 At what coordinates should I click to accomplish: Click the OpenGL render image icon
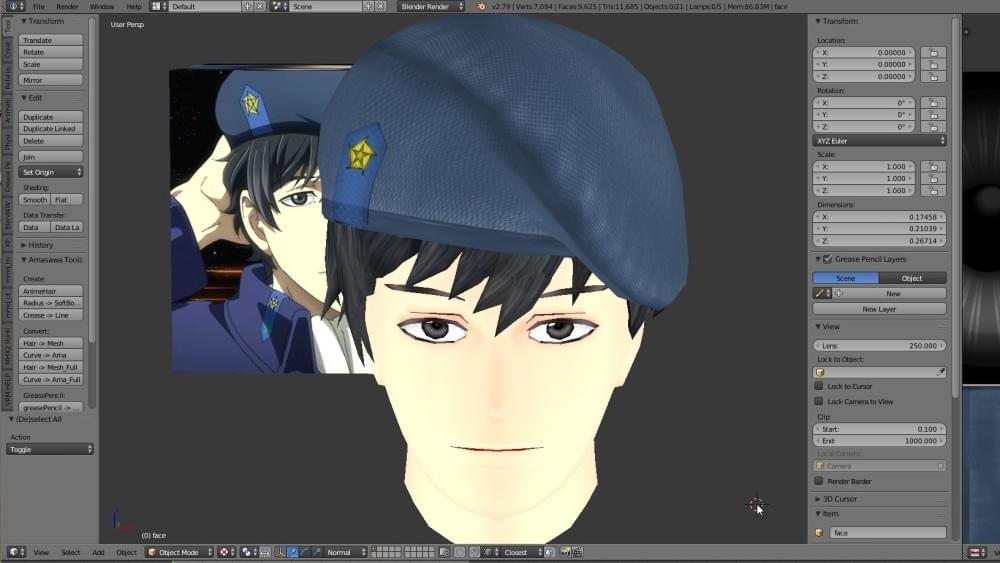(x=565, y=552)
